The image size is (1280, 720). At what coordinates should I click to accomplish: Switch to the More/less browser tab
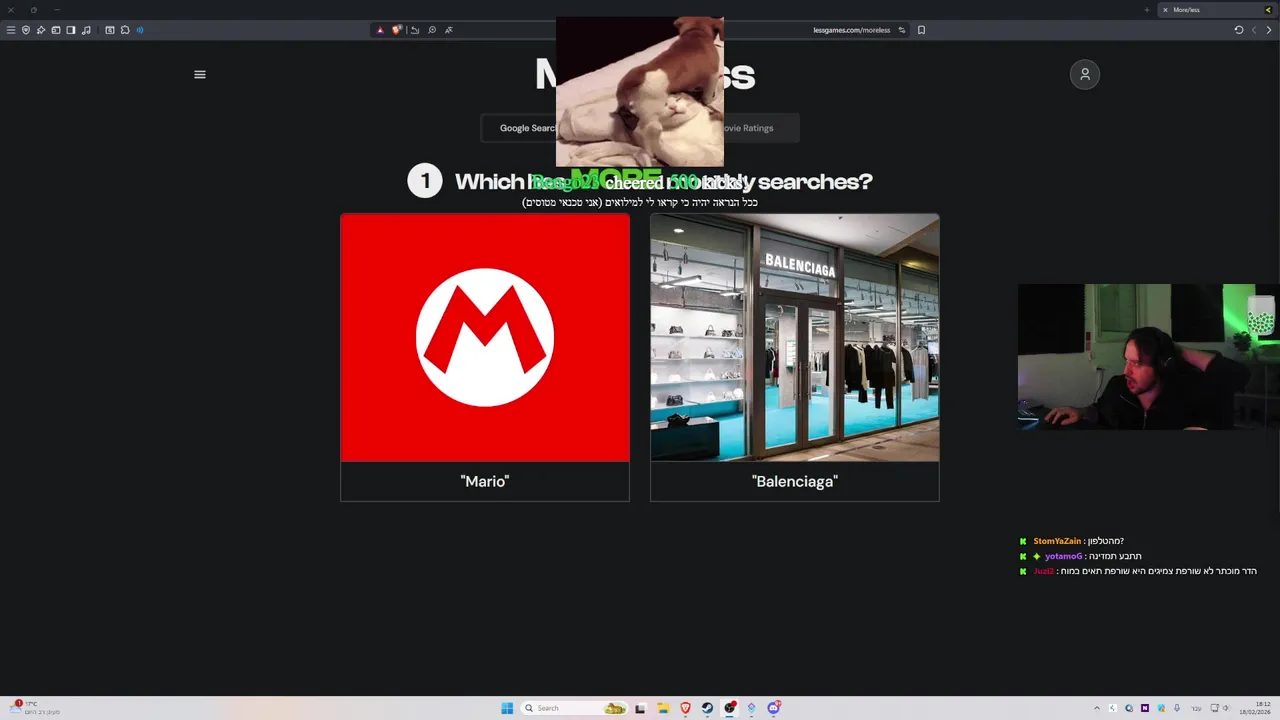point(1215,10)
